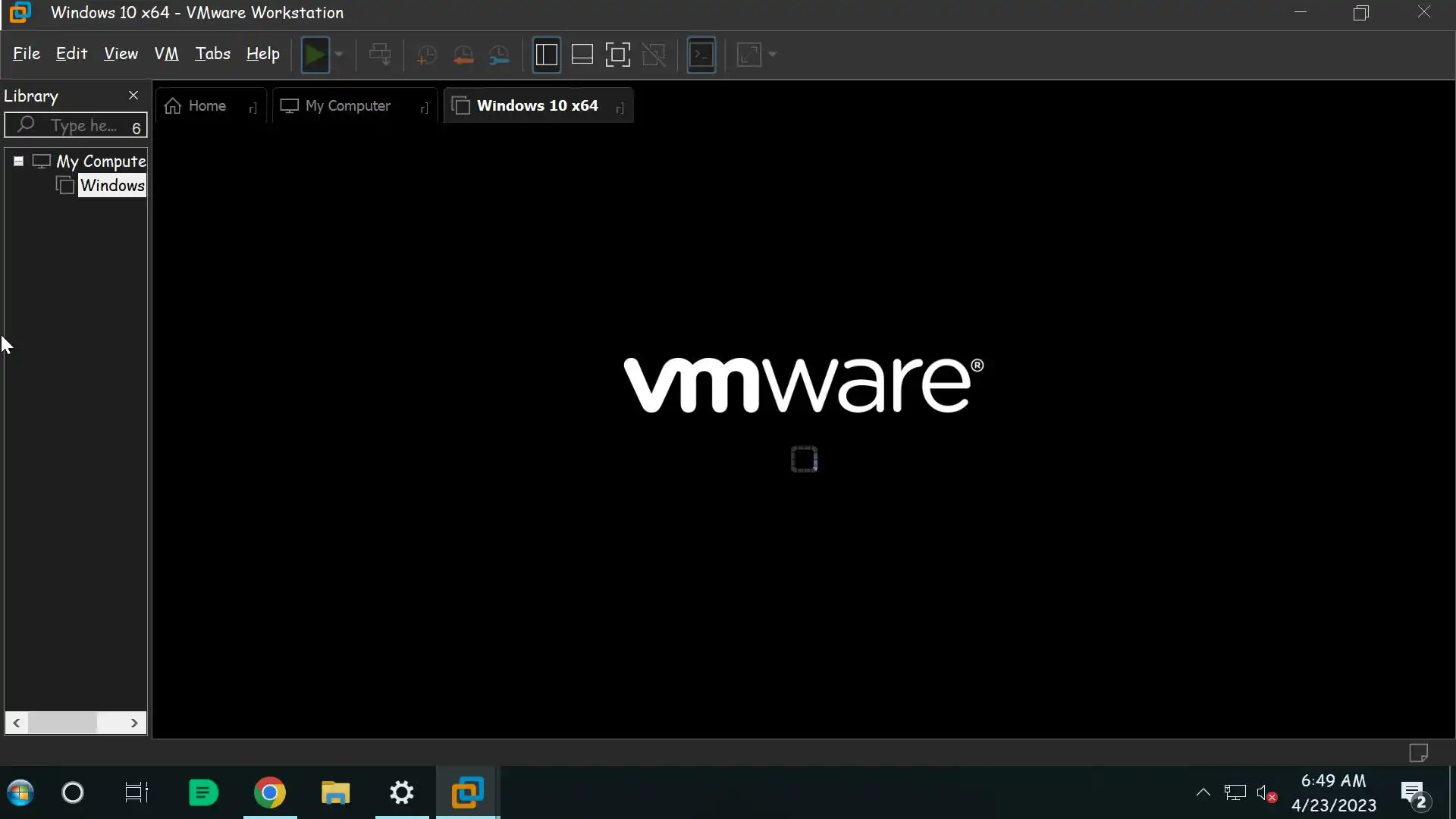Screen dimensions: 1456x819
Task: Enter full screen mode
Action: pyautogui.click(x=617, y=55)
